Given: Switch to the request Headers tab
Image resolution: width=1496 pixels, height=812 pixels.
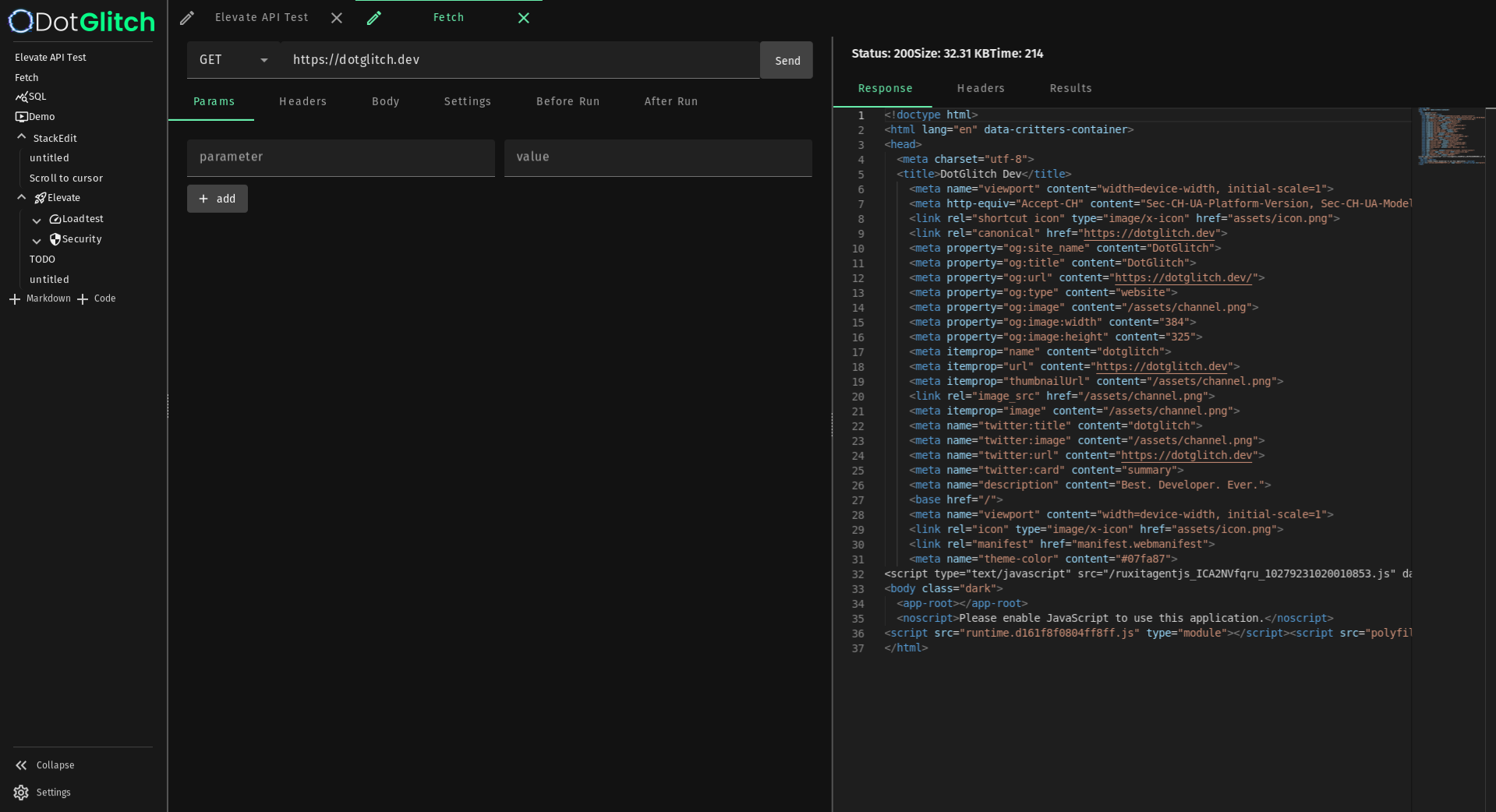Looking at the screenshot, I should point(303,101).
